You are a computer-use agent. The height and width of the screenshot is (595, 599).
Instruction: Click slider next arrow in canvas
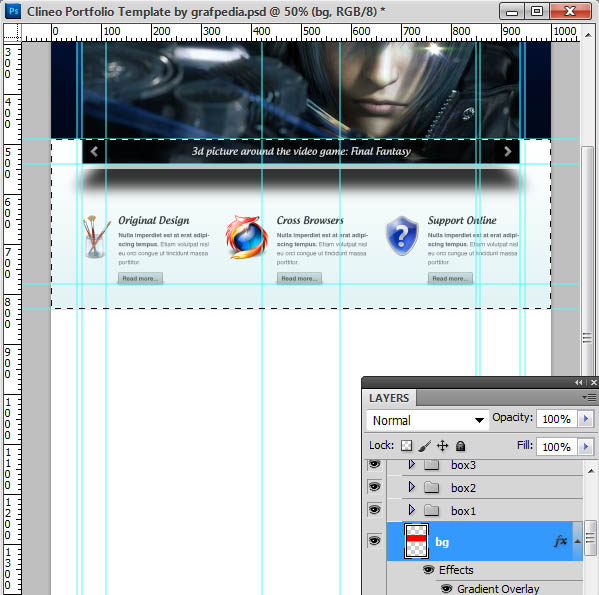[x=507, y=151]
